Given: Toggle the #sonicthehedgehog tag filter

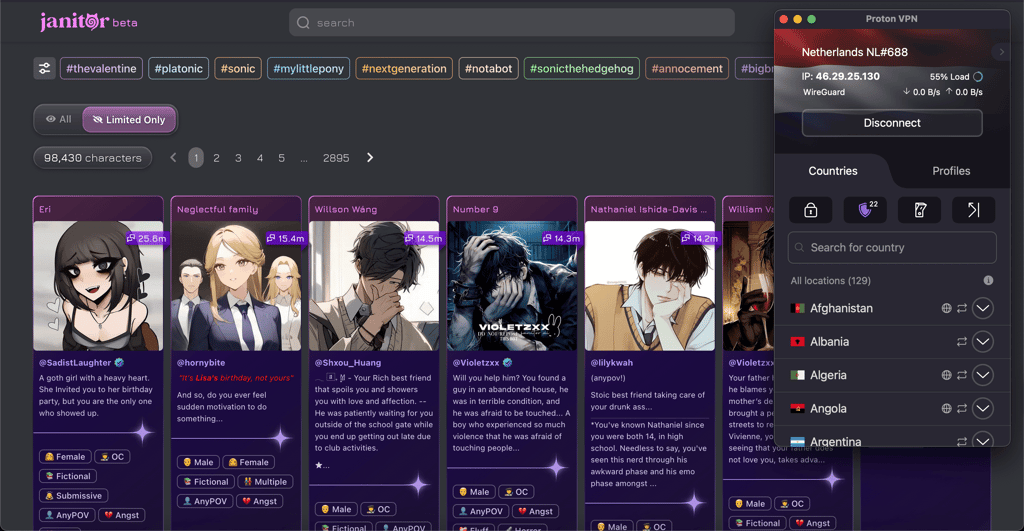Looking at the screenshot, I should tap(581, 69).
